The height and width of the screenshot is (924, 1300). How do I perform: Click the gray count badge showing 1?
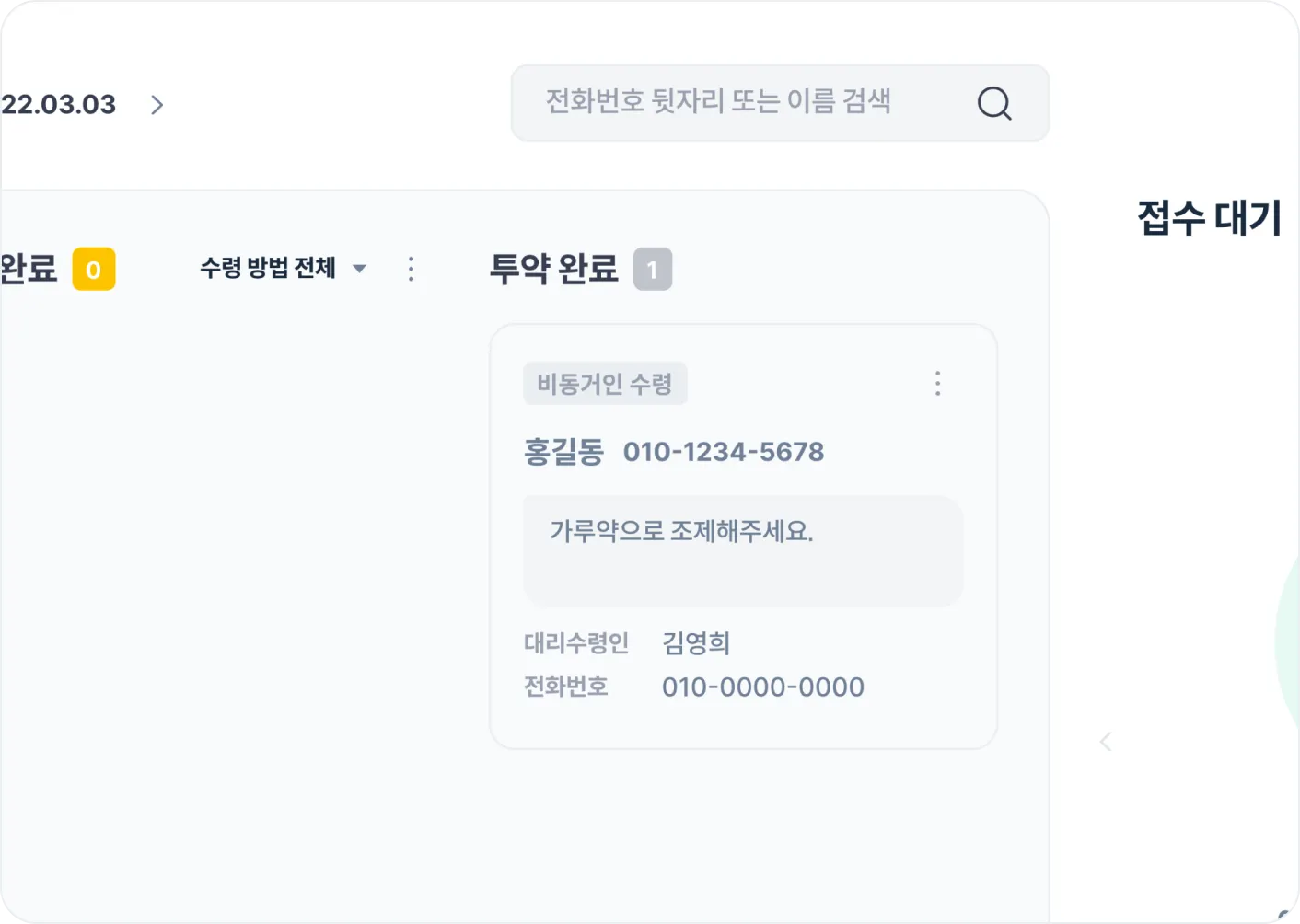[652, 270]
